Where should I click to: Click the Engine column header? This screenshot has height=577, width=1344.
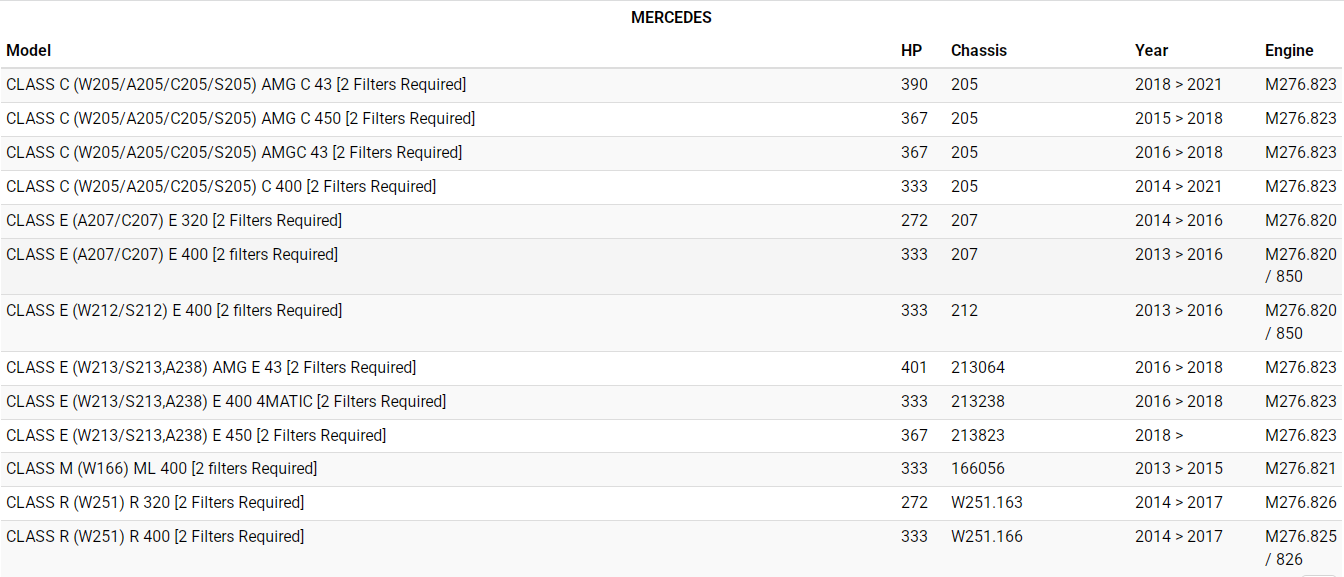1289,50
